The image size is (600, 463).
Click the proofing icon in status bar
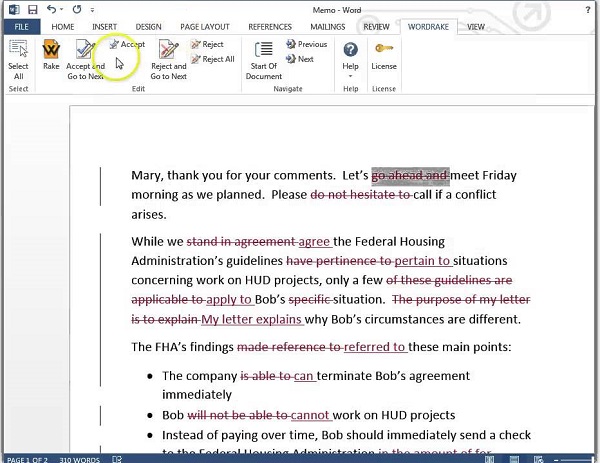pyautogui.click(x=117, y=459)
